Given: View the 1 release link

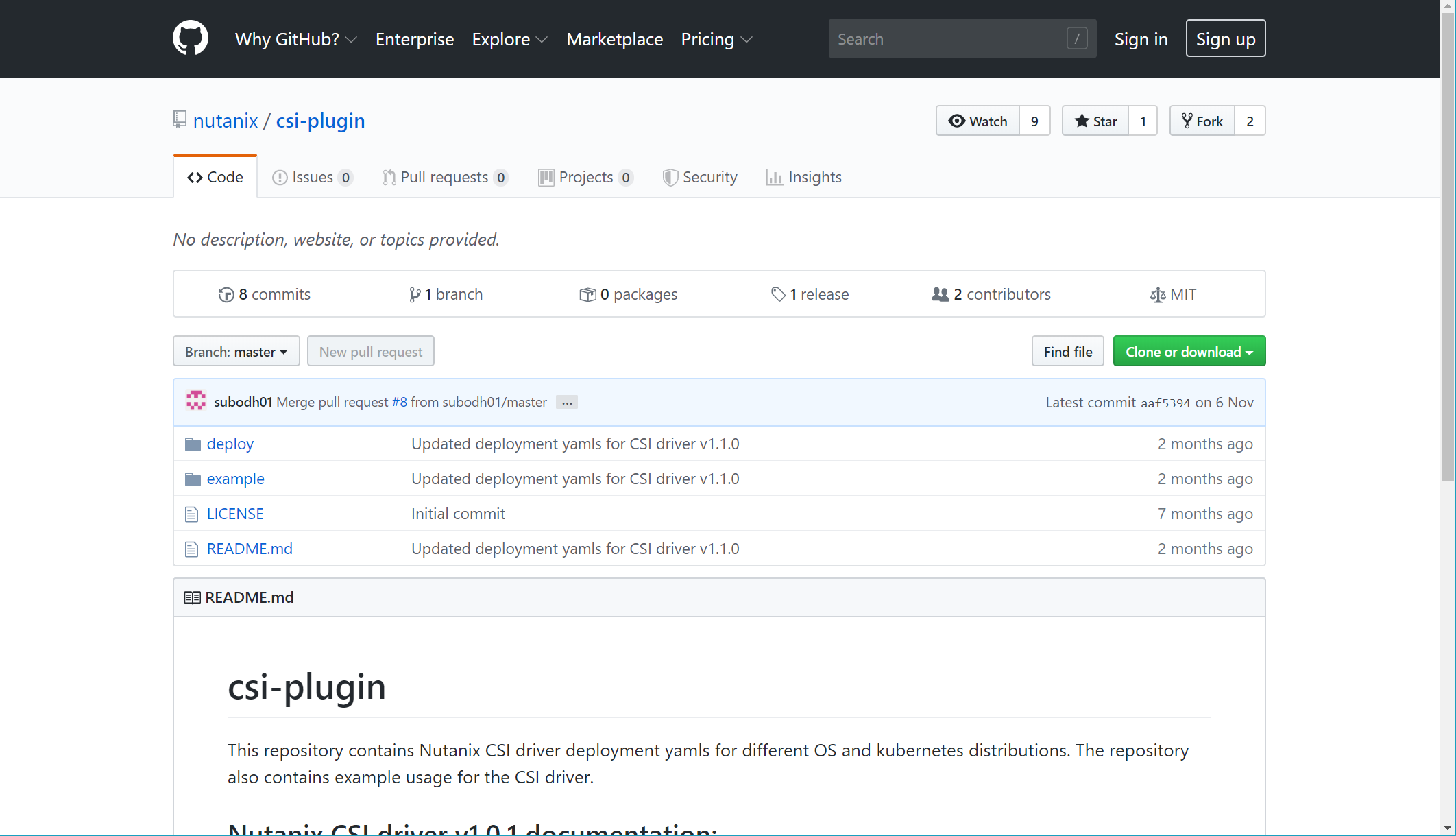Looking at the screenshot, I should click(810, 294).
